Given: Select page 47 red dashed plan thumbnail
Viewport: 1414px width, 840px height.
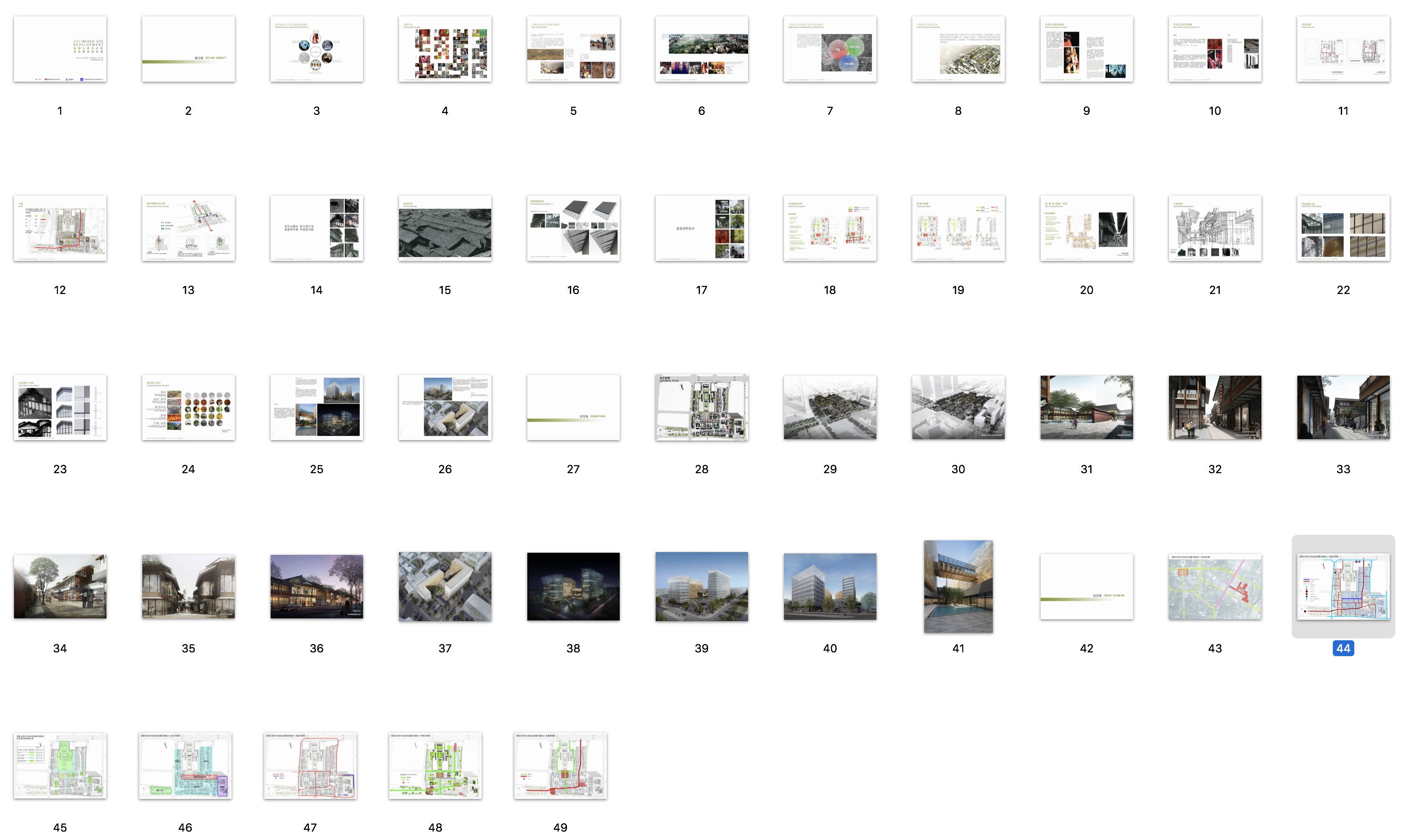Looking at the screenshot, I should [310, 766].
